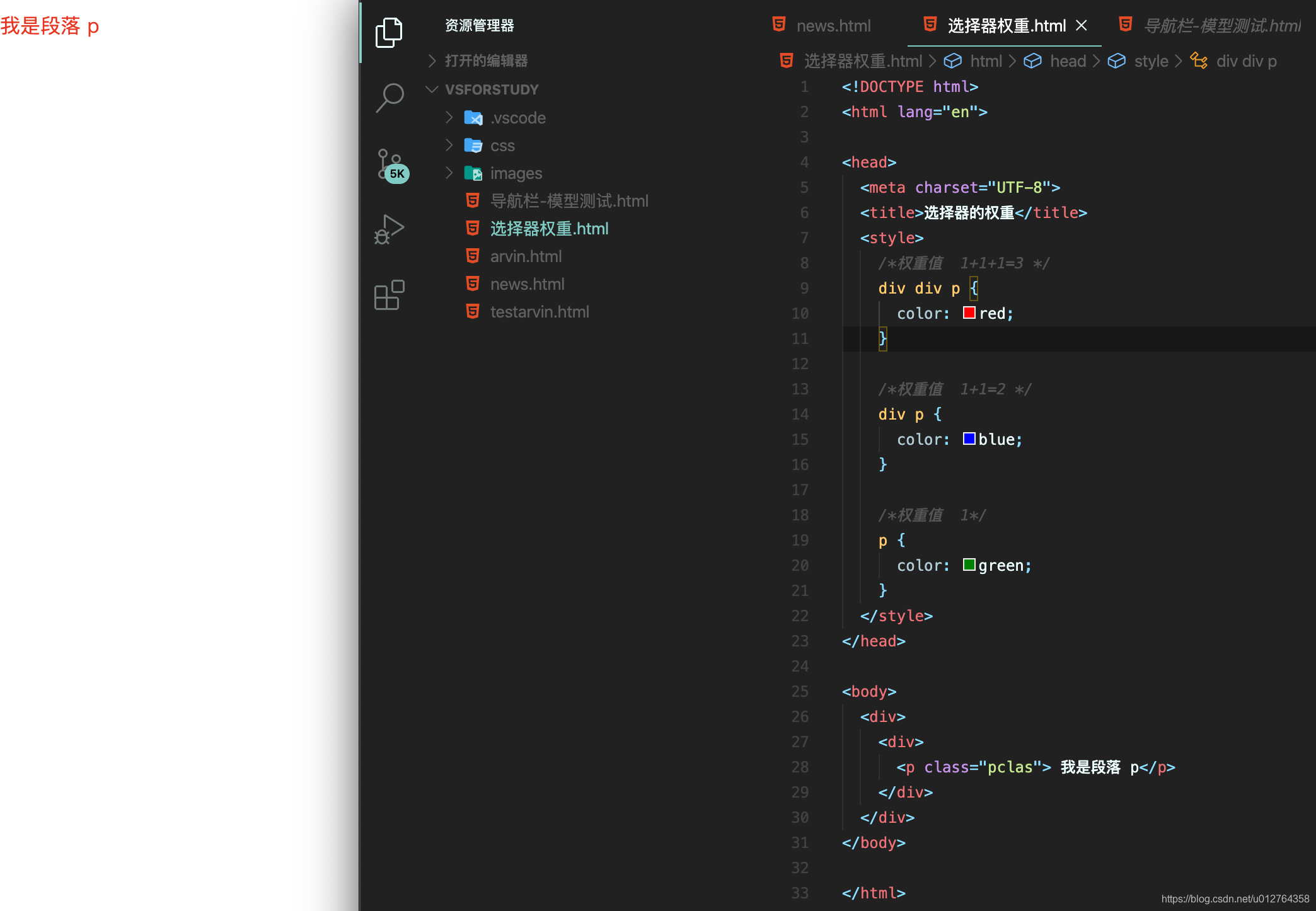Viewport: 1316px width, 911px height.
Task: Expand the css folder chevron
Action: (449, 145)
